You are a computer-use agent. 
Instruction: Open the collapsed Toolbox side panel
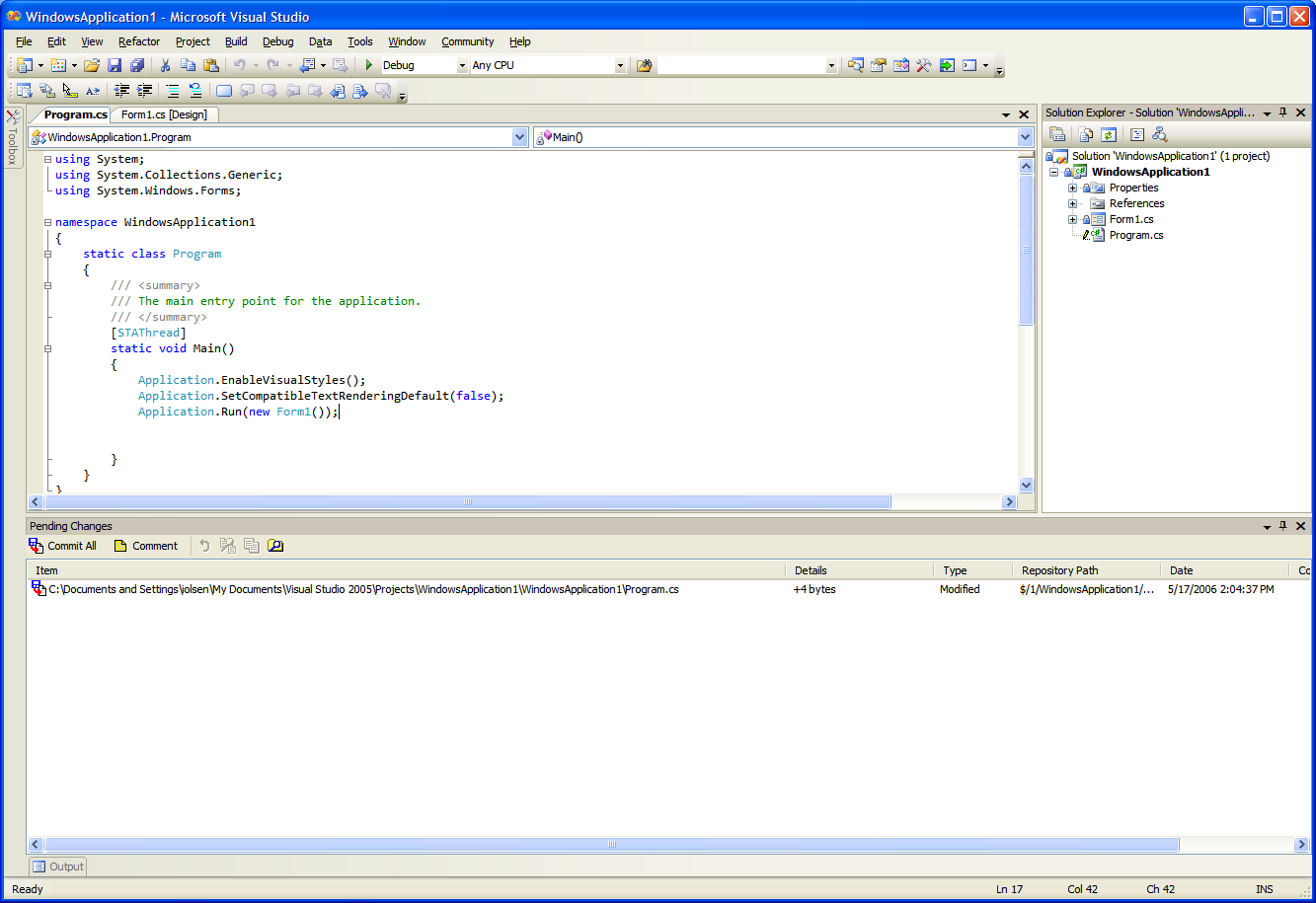click(13, 137)
